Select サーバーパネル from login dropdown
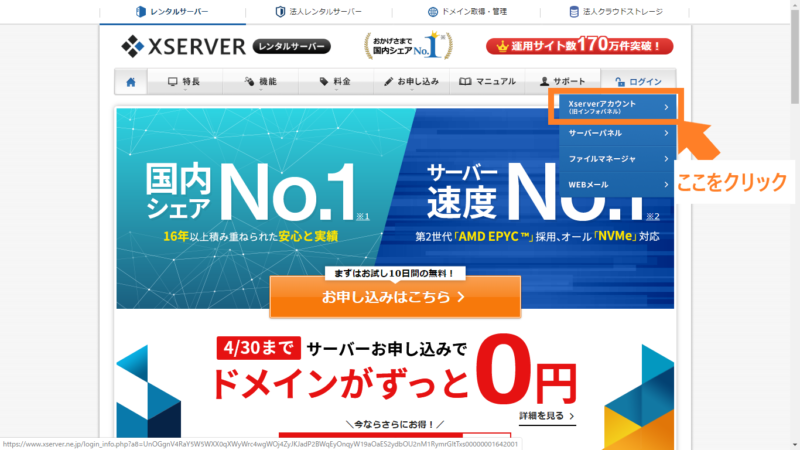This screenshot has height=450, width=800. (618, 133)
